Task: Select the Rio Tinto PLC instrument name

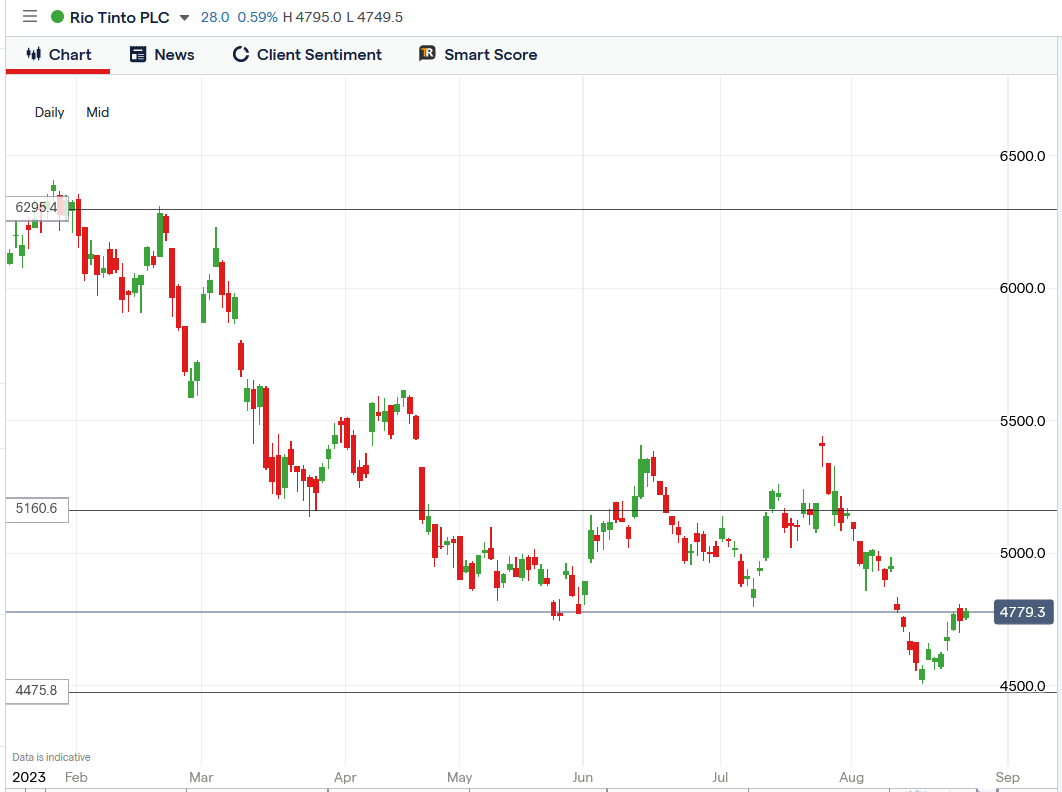Action: click(119, 18)
